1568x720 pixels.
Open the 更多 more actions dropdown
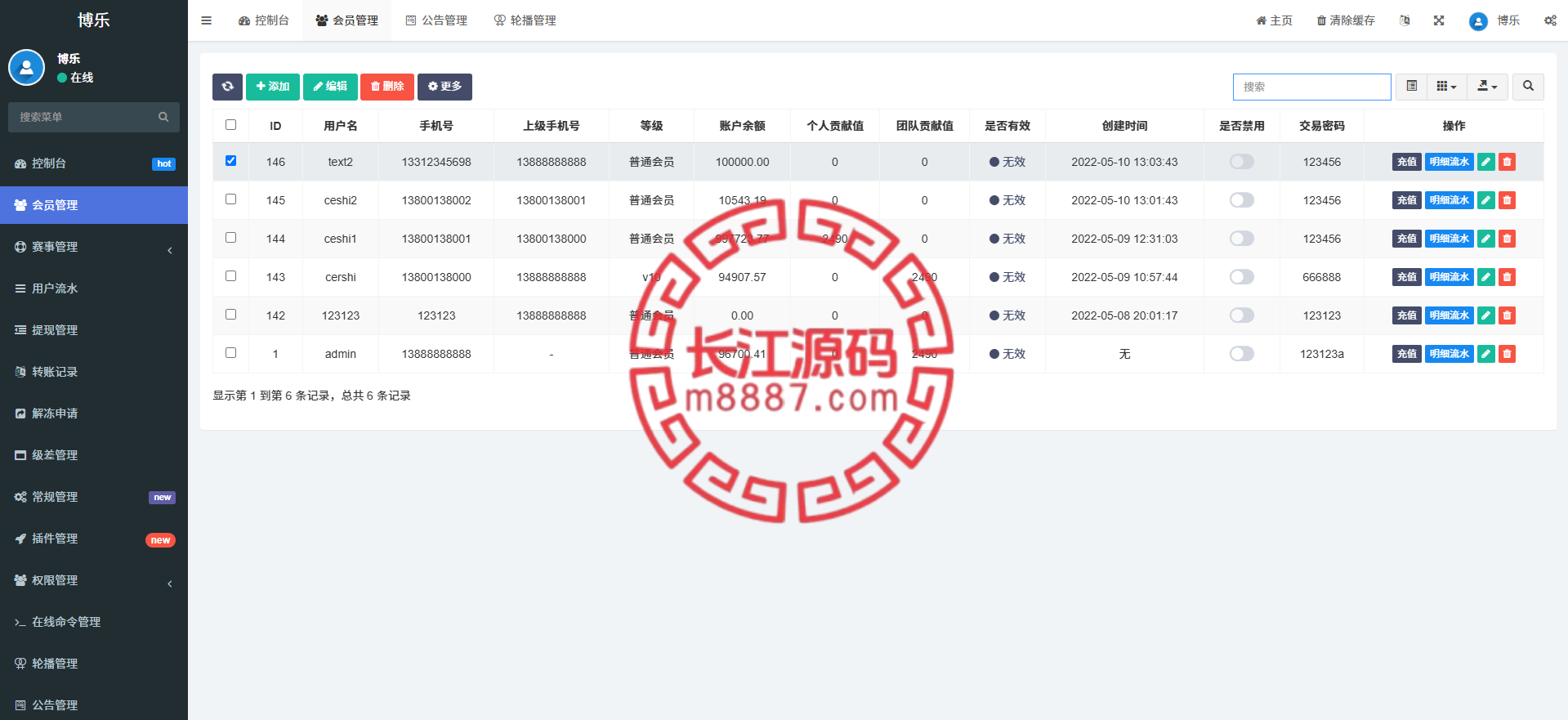(x=444, y=87)
